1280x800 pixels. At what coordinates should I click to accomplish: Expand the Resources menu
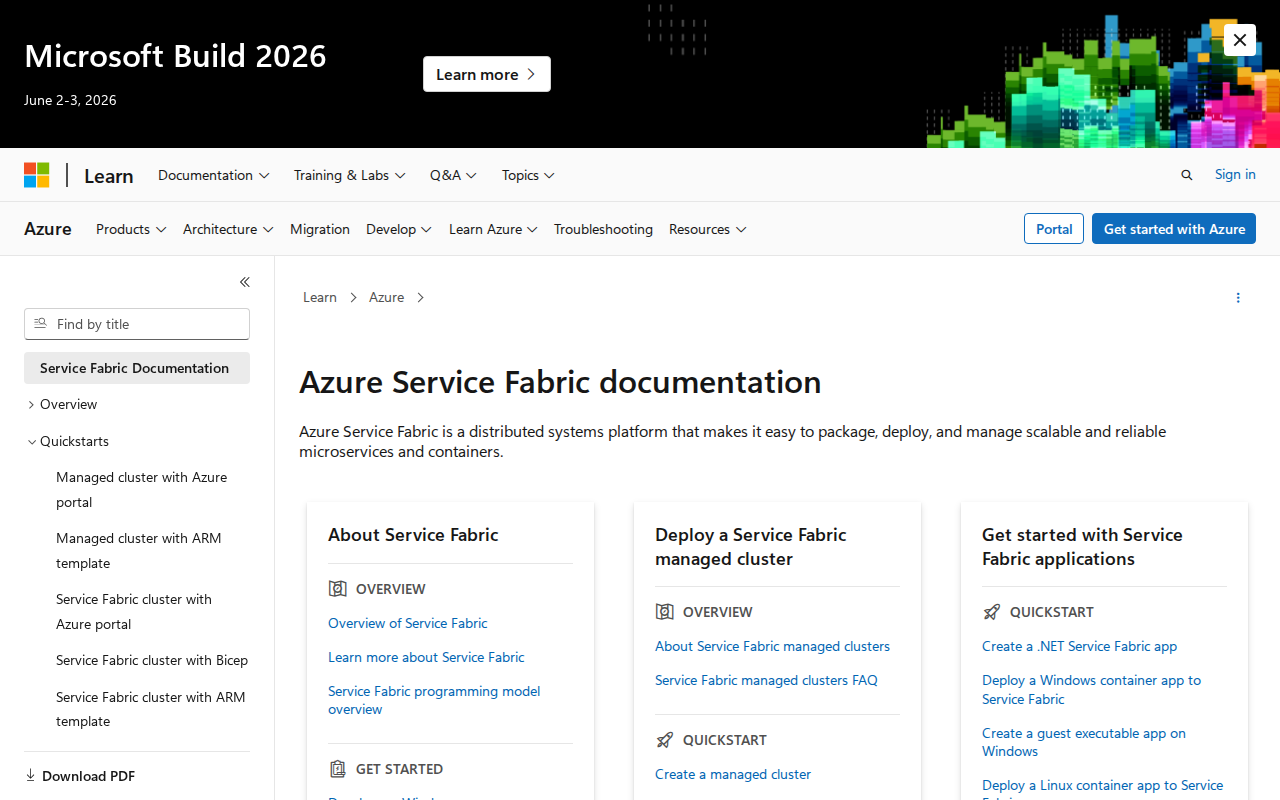pos(708,229)
